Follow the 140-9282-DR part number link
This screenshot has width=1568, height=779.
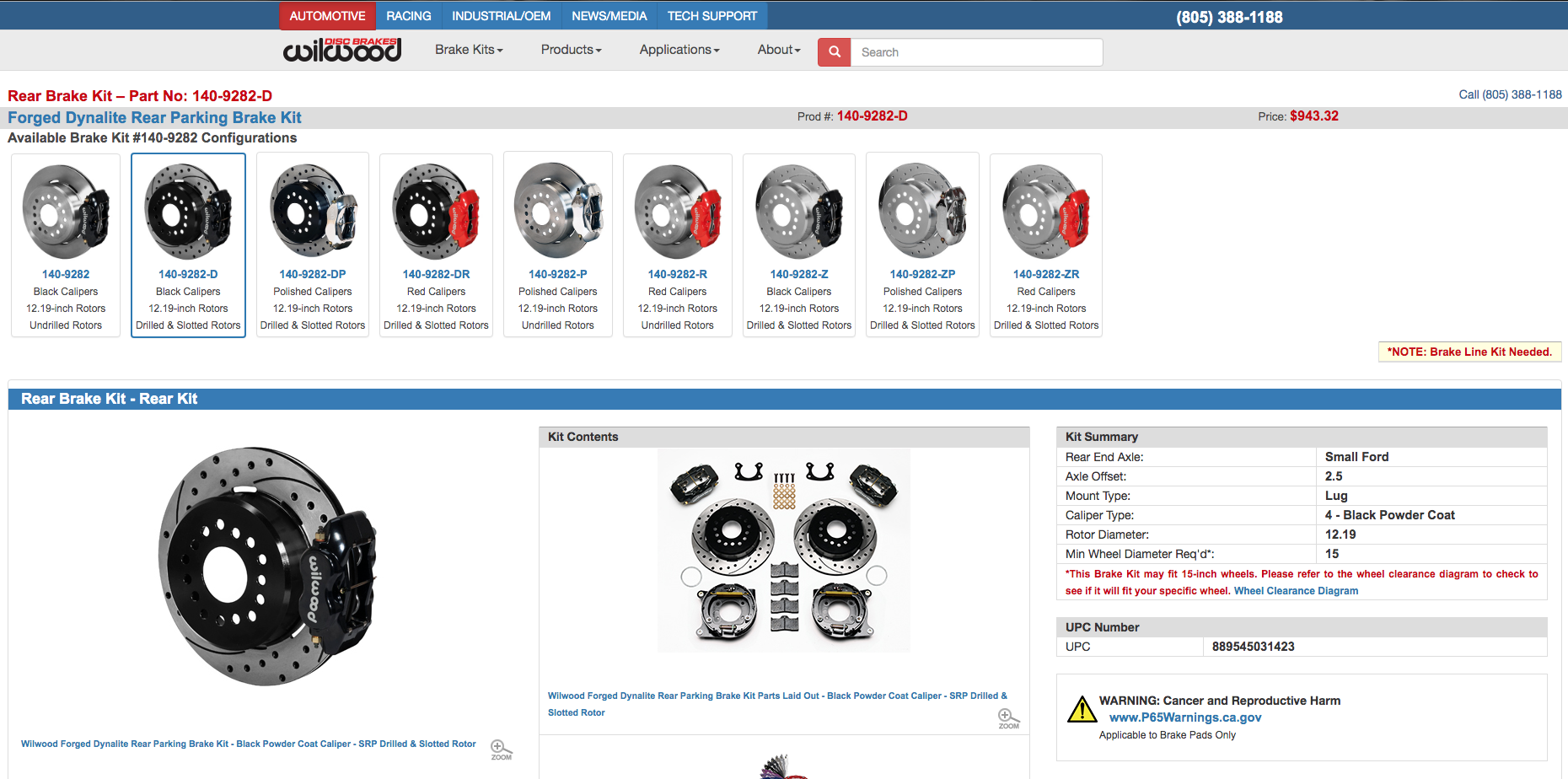(x=436, y=274)
